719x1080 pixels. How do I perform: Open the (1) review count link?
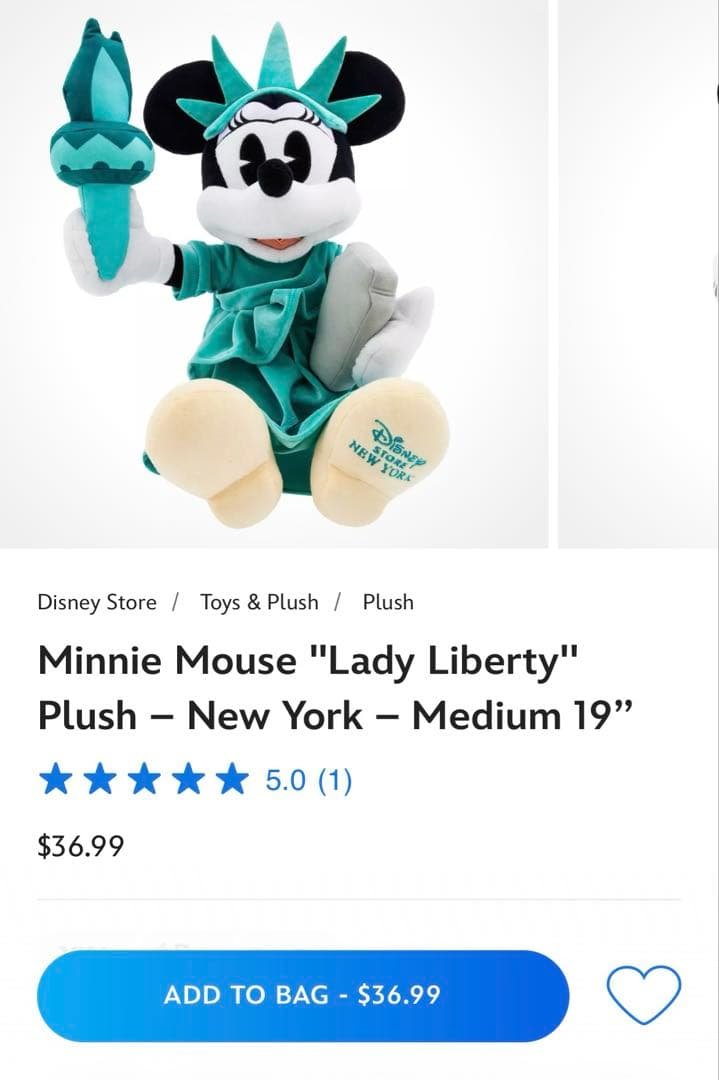(335, 780)
